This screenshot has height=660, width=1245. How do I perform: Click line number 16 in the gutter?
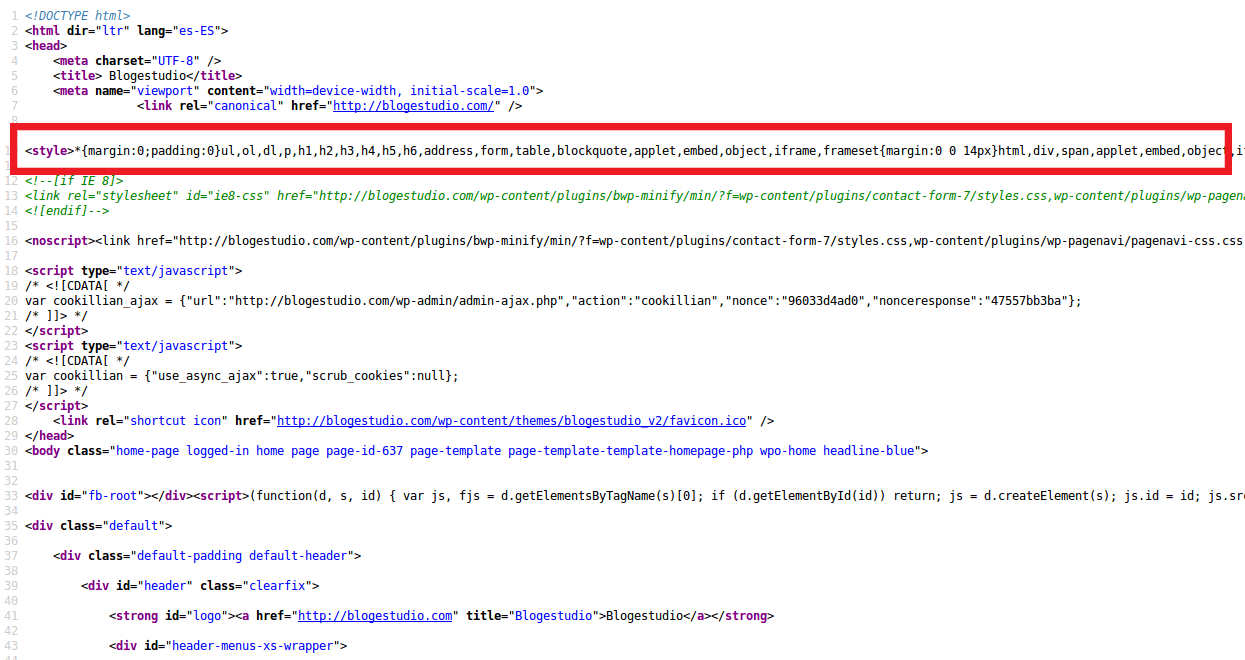[10, 240]
